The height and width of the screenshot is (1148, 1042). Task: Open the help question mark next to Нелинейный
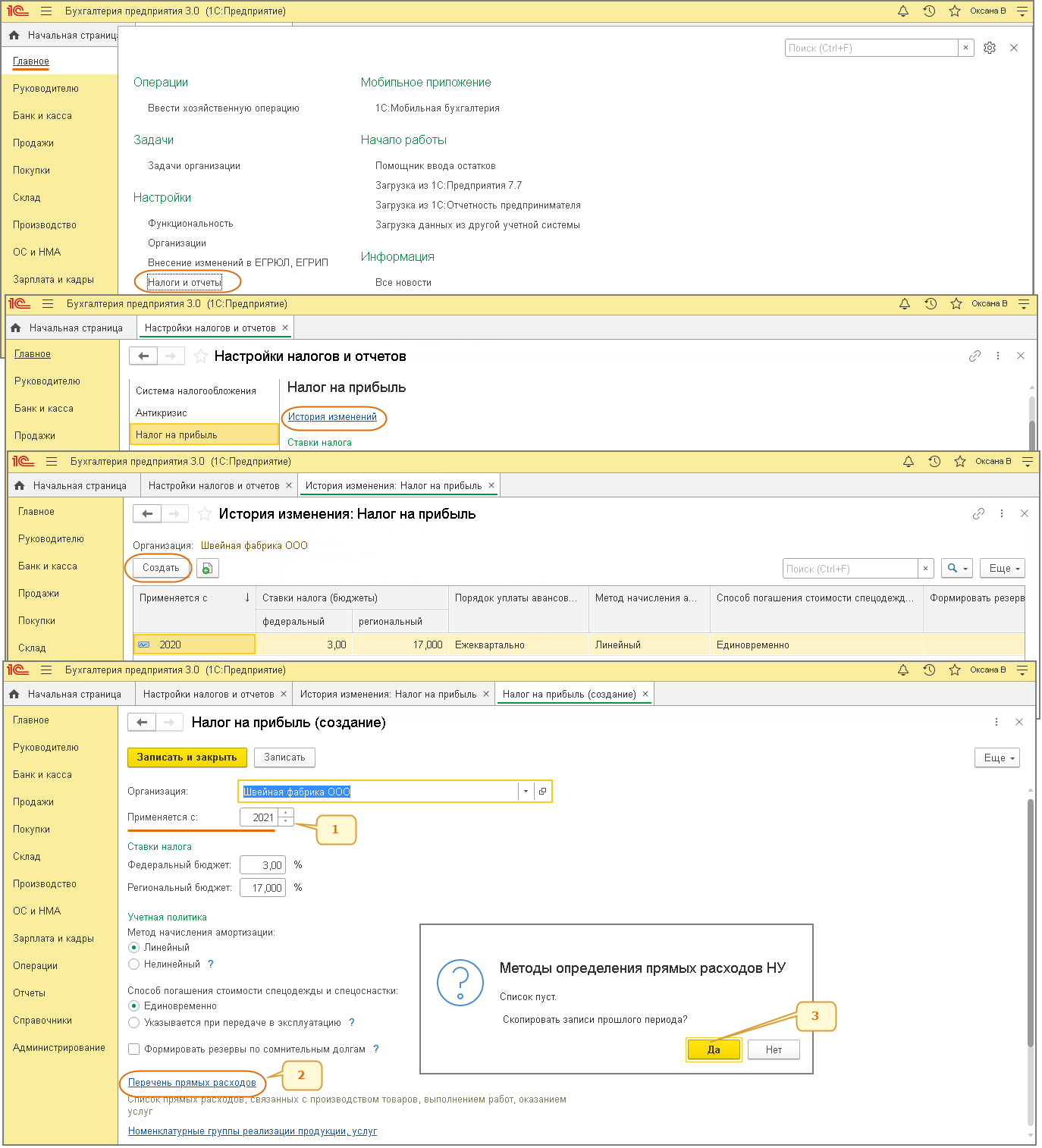(x=211, y=964)
